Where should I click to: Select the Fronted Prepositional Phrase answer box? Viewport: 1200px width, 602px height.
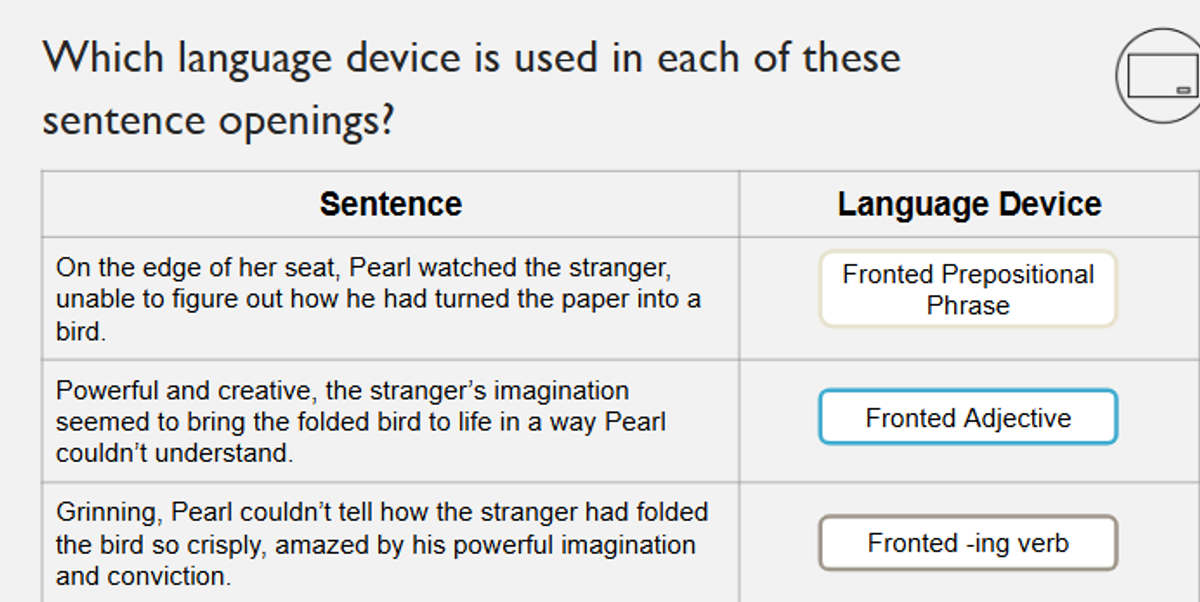[x=968, y=289]
